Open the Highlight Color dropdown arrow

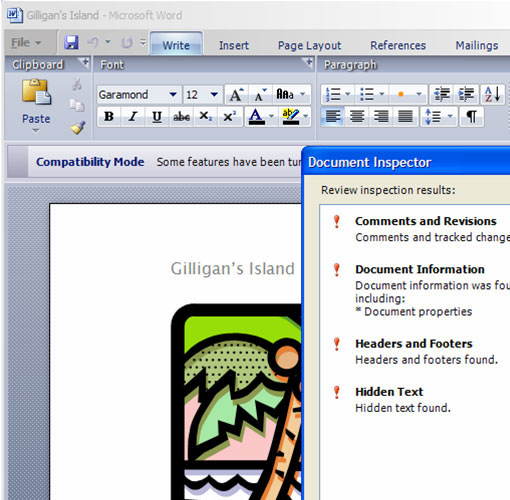pyautogui.click(x=306, y=117)
